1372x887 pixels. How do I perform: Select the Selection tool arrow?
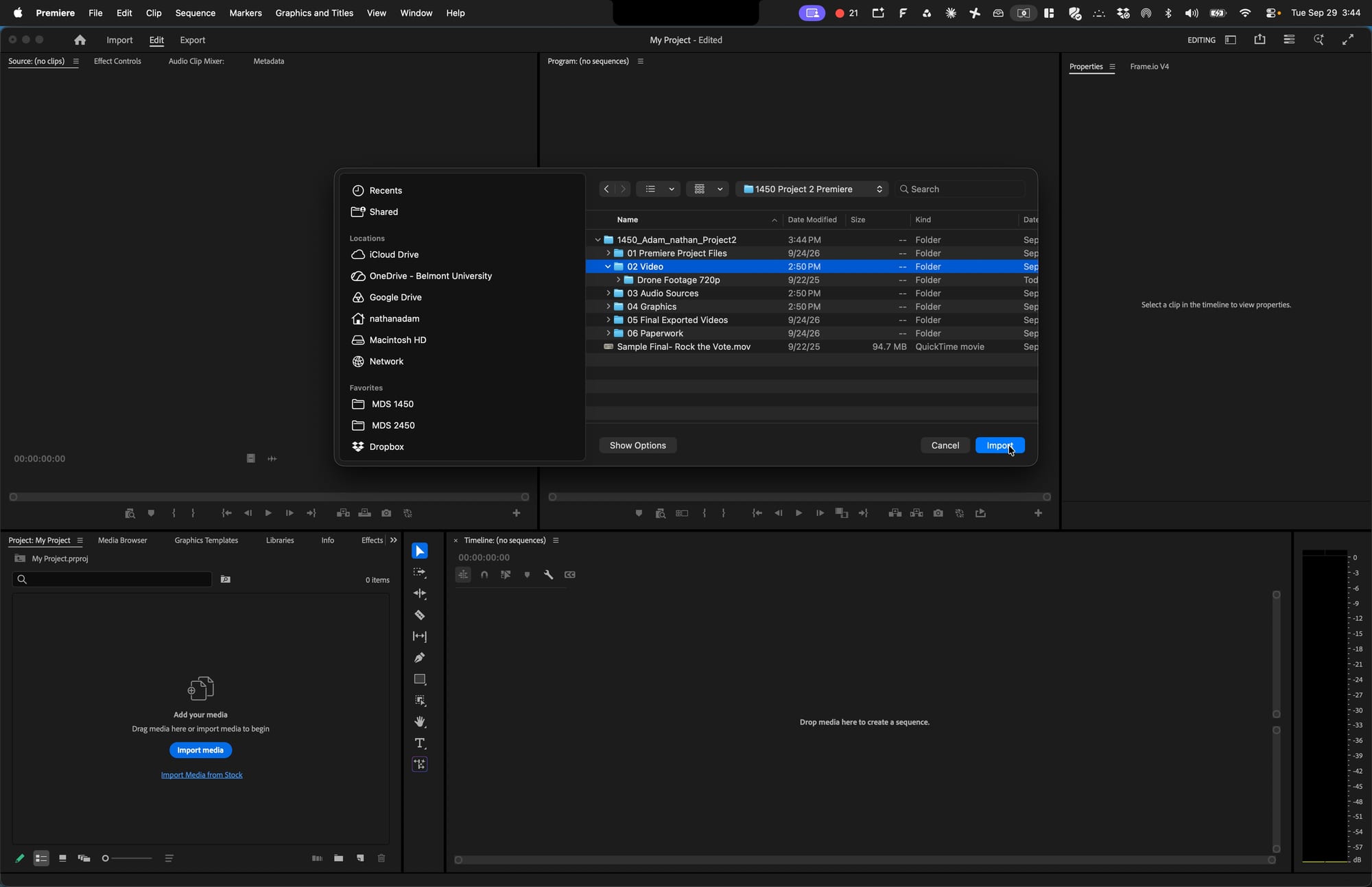coord(420,551)
